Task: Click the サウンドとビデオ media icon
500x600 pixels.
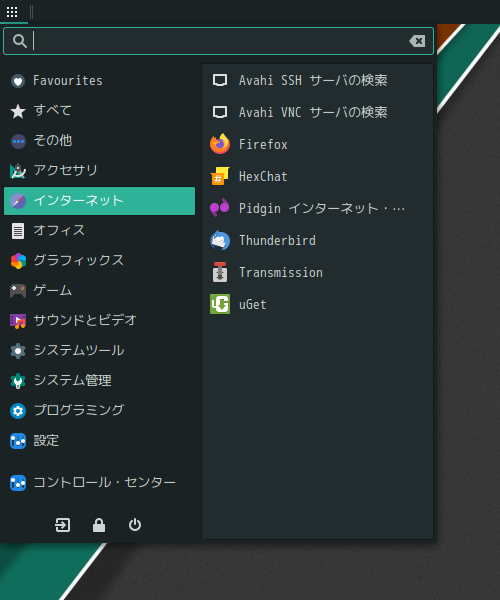Action: tap(18, 321)
